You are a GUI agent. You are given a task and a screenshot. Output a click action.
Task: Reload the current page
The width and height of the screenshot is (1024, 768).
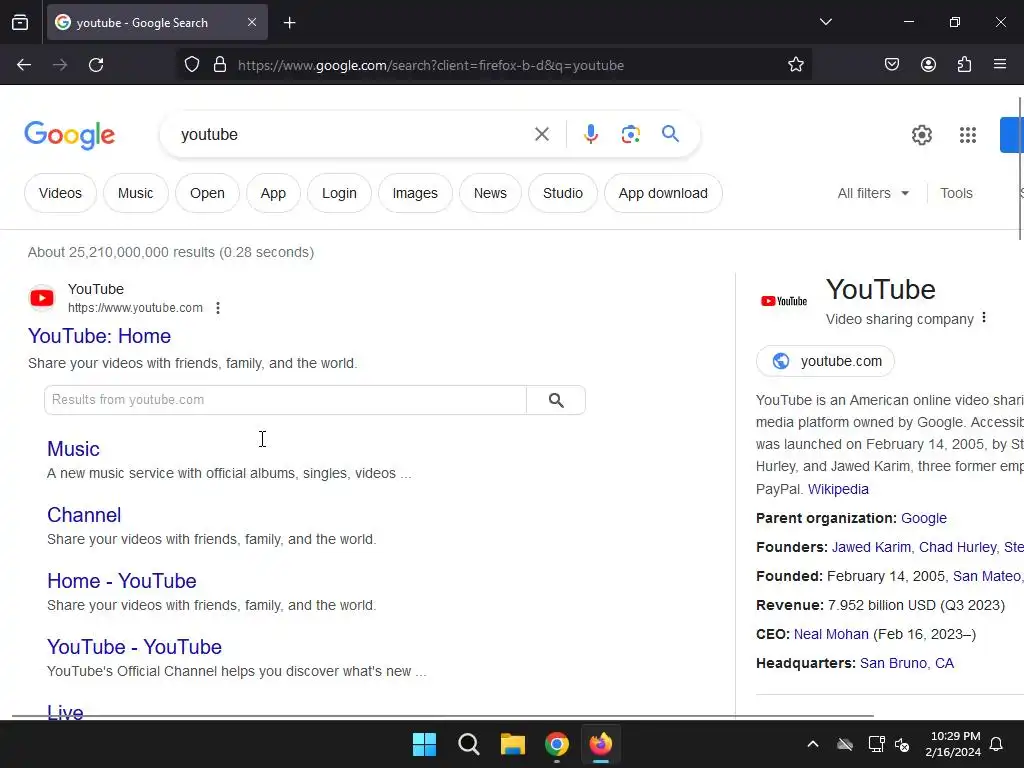point(96,65)
